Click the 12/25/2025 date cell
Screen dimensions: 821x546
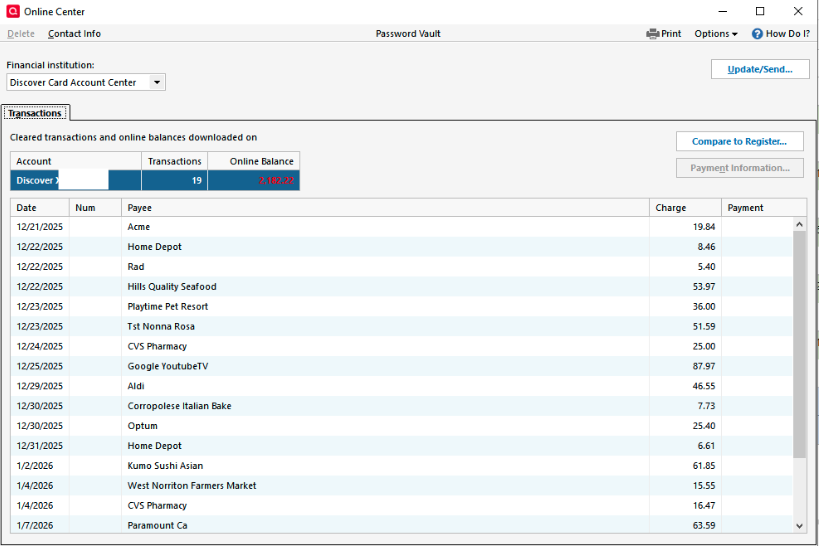(39, 366)
